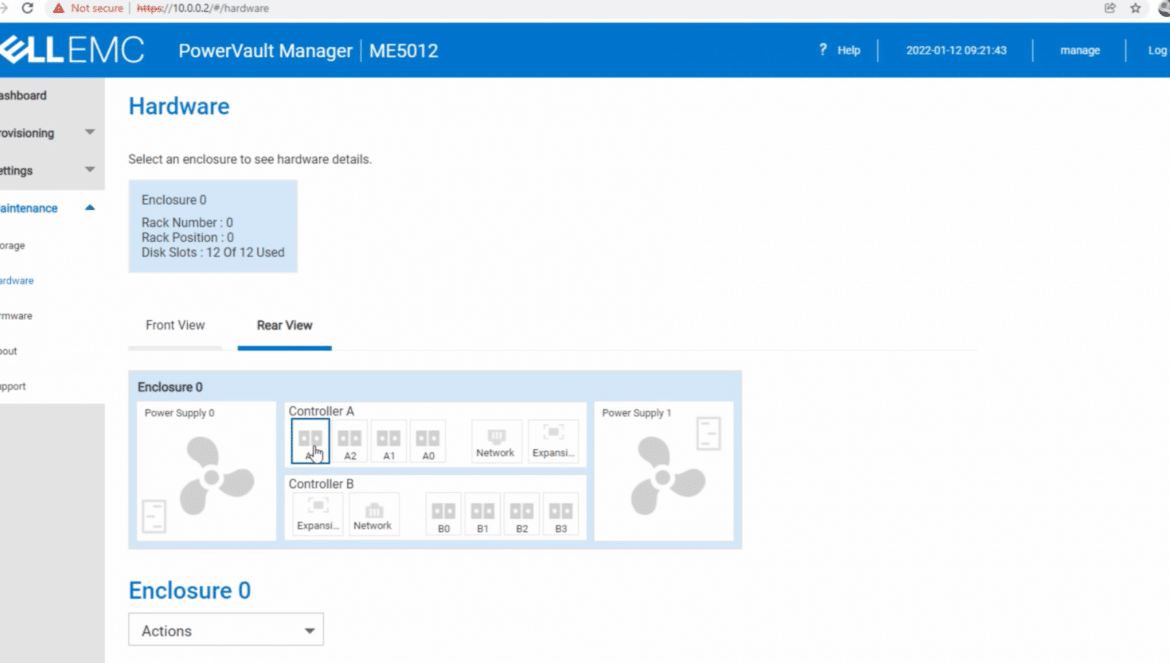This screenshot has width=1170, height=663.
Task: Select port B3 on Controller B
Action: pyautogui.click(x=560, y=514)
